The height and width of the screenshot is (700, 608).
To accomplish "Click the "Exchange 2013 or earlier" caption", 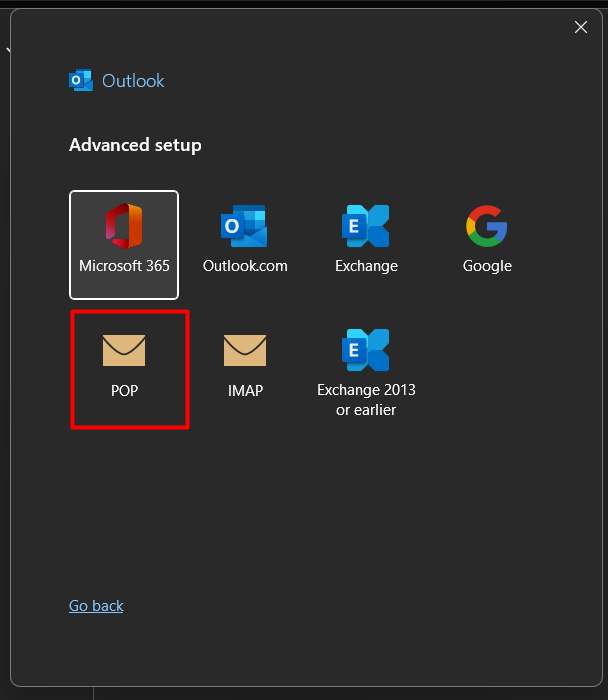I will 366,399.
